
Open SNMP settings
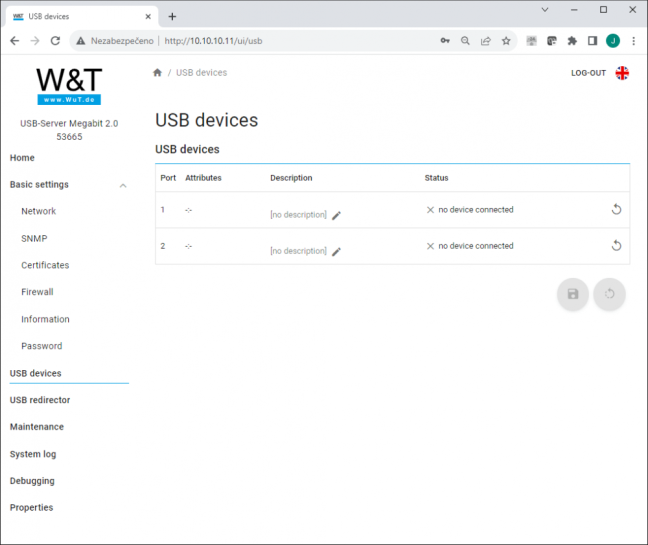34,238
